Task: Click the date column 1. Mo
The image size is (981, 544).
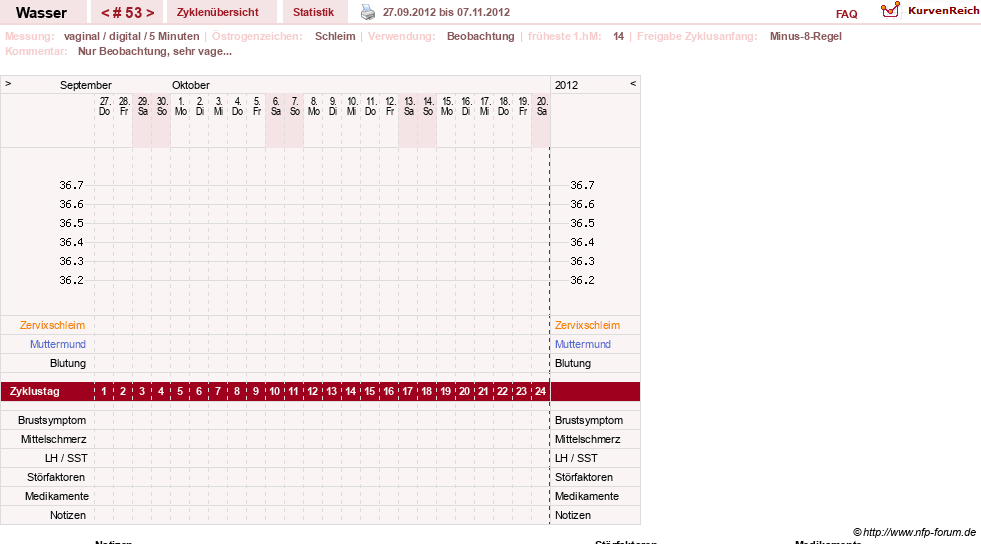Action: (181, 106)
